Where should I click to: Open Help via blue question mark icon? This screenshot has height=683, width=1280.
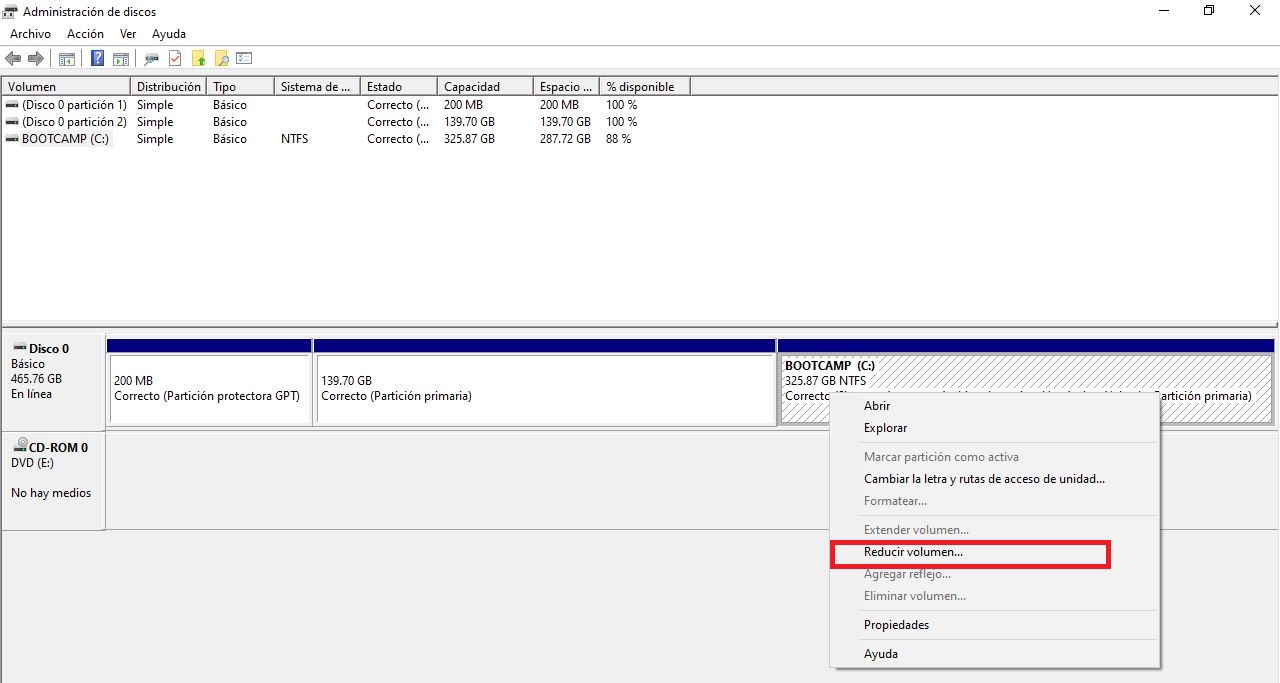click(98, 59)
